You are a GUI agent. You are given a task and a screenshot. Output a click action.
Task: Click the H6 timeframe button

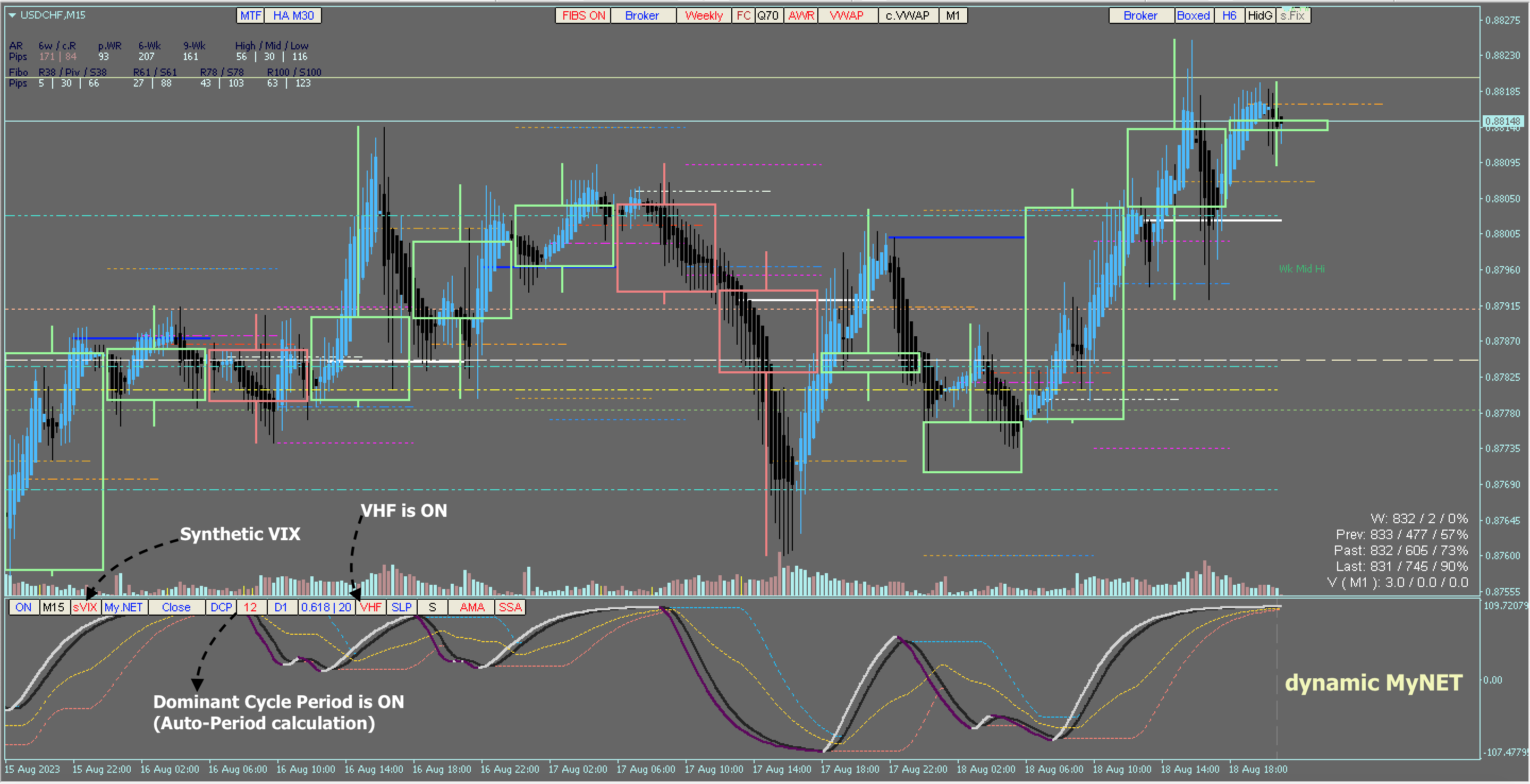[x=1229, y=15]
